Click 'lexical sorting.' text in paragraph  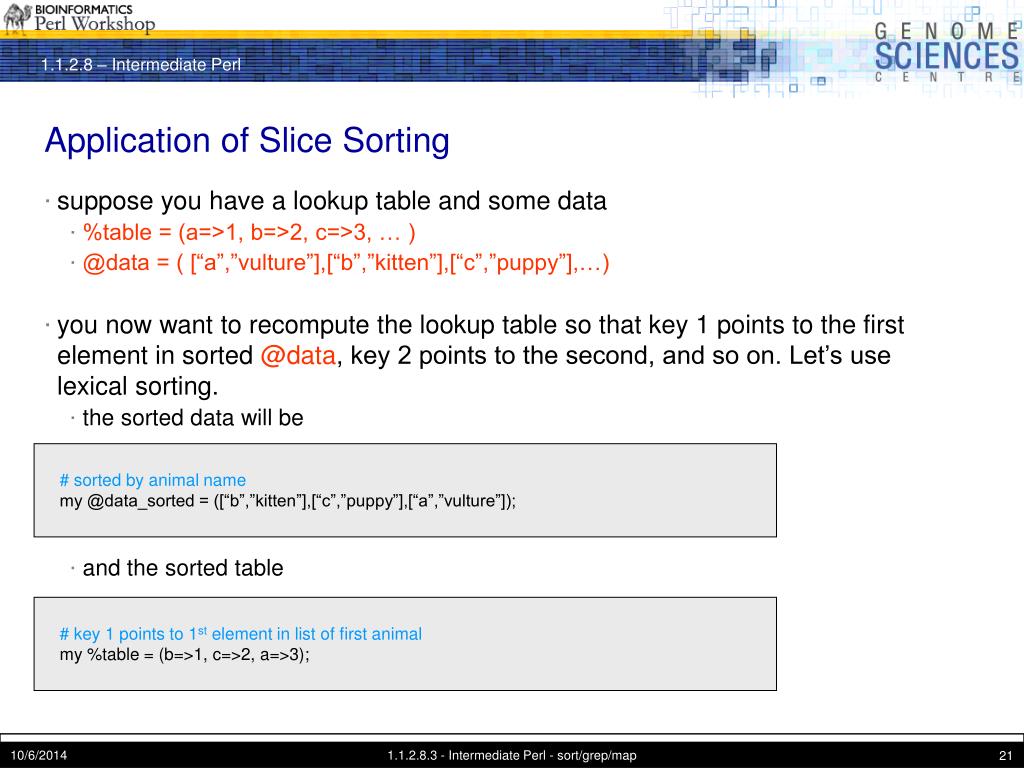138,387
